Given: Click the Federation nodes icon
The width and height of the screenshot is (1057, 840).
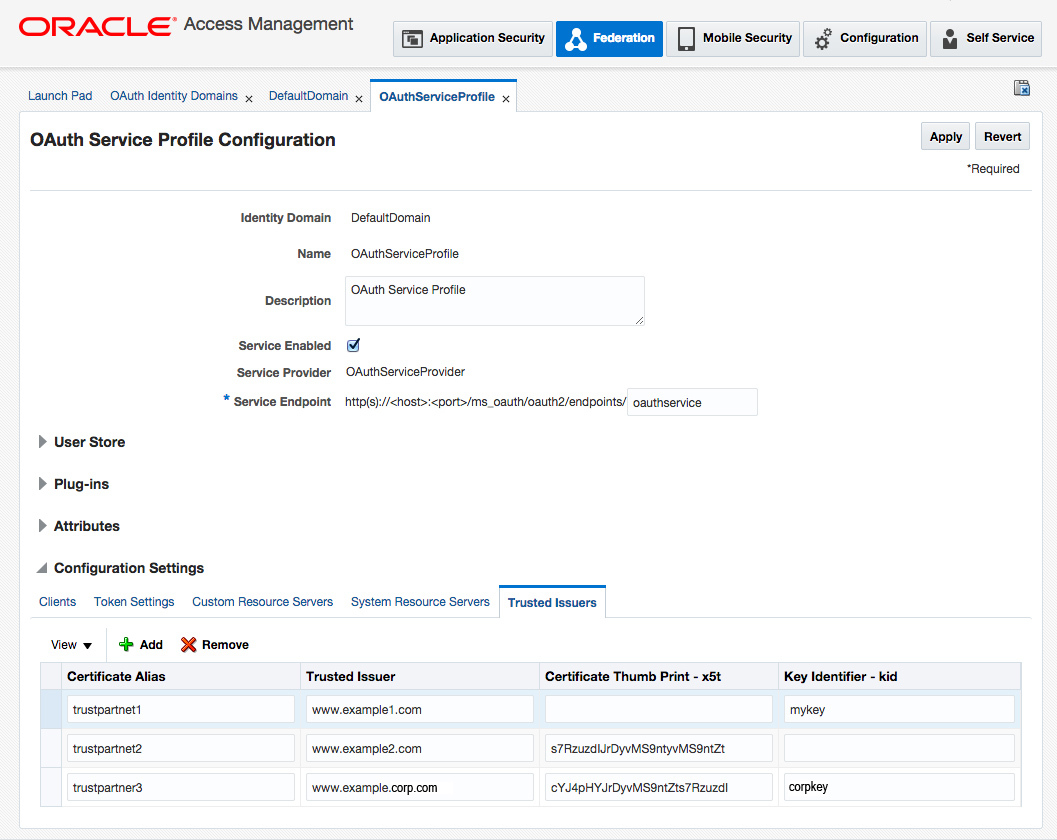Looking at the screenshot, I should coord(575,39).
